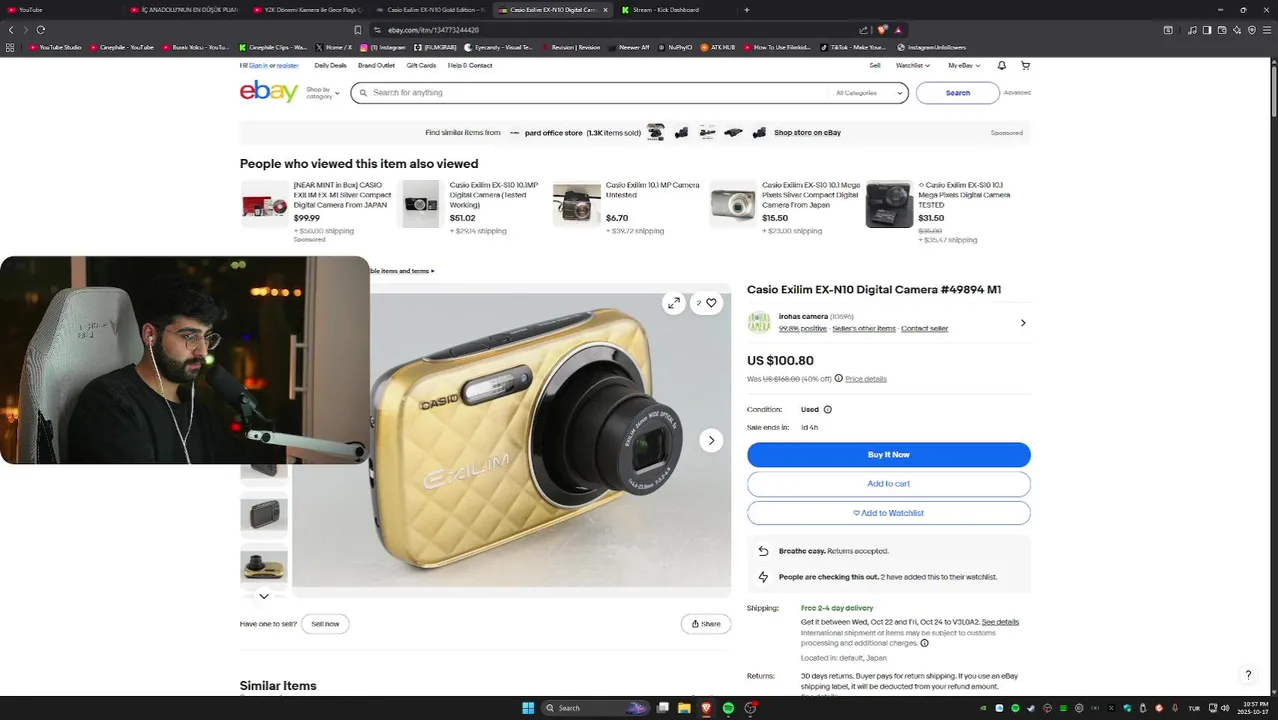
Task: Click the irohas camera seller logo
Action: [759, 322]
